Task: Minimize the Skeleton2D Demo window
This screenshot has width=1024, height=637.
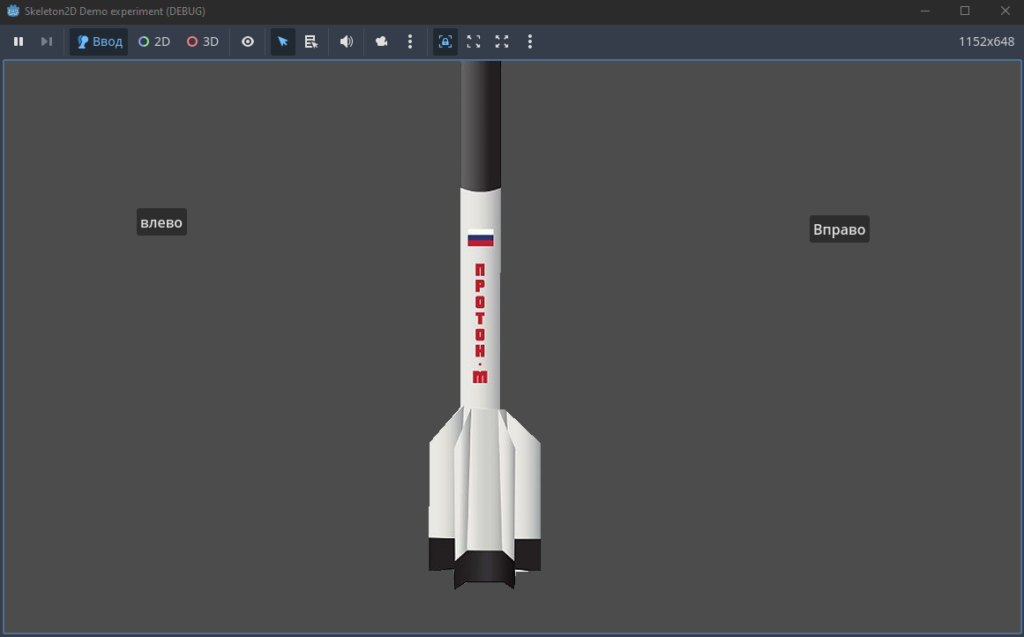Action: tap(925, 10)
